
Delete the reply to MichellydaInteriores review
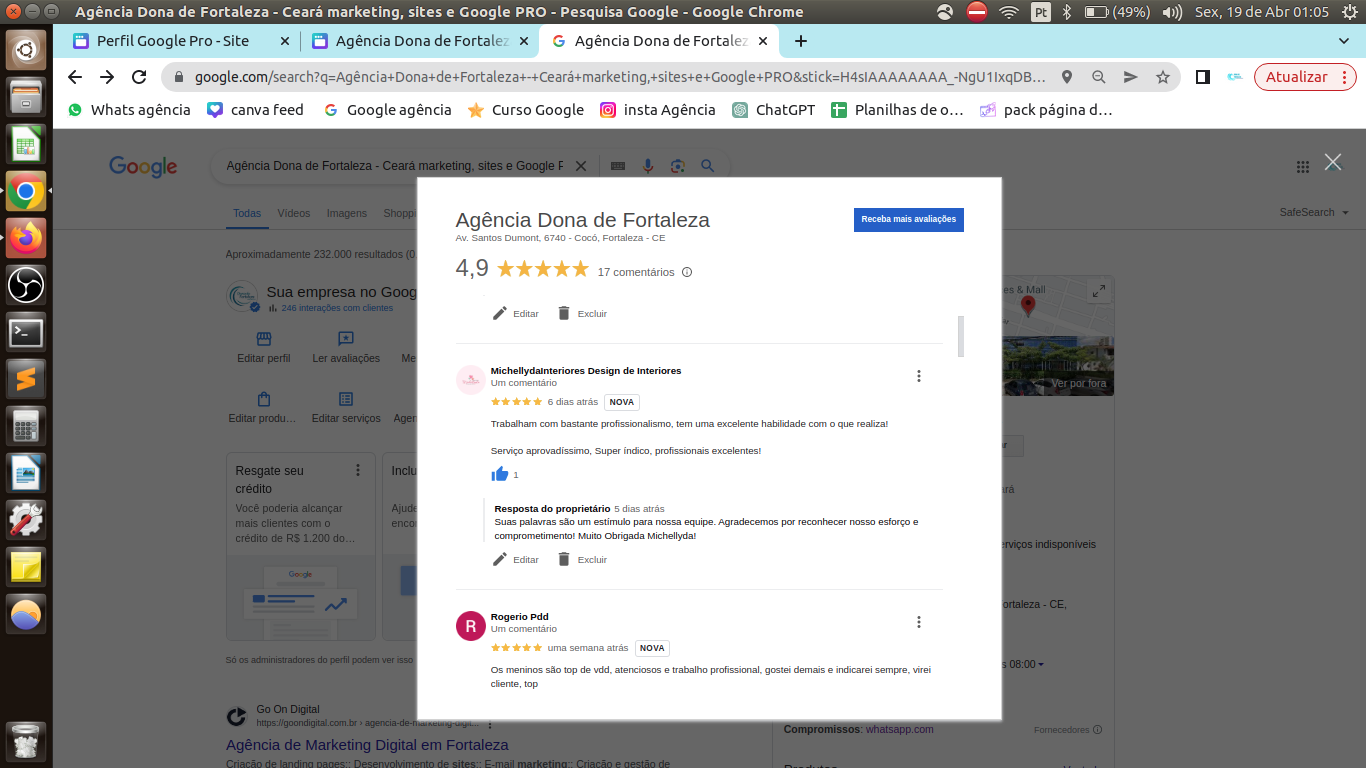[x=582, y=560]
